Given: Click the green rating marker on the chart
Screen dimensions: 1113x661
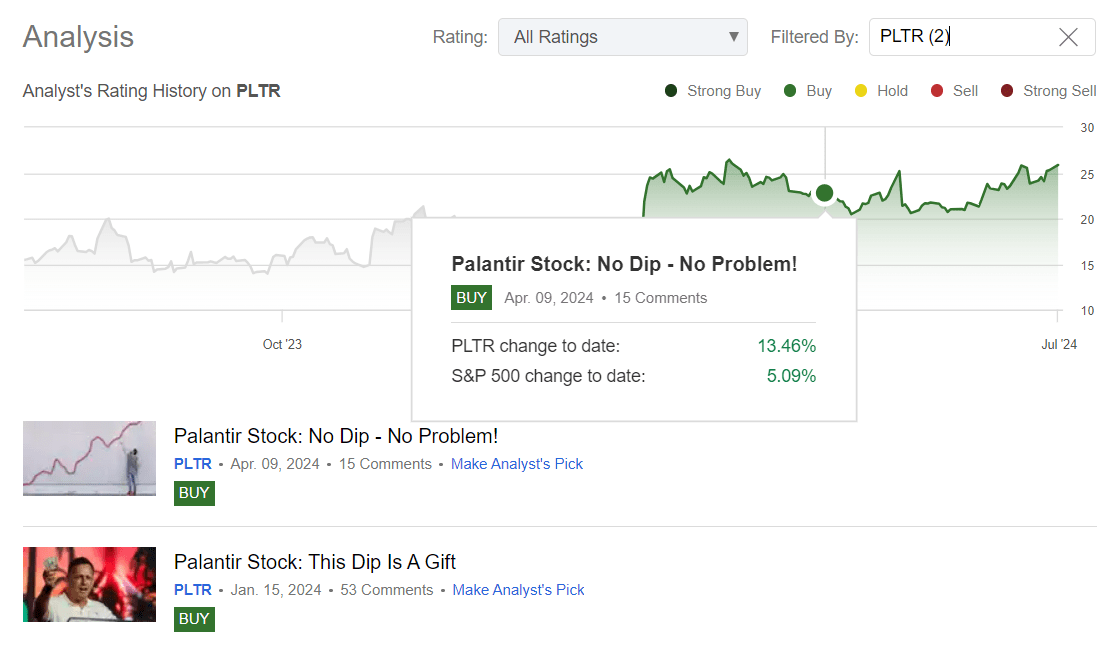Looking at the screenshot, I should (x=824, y=193).
